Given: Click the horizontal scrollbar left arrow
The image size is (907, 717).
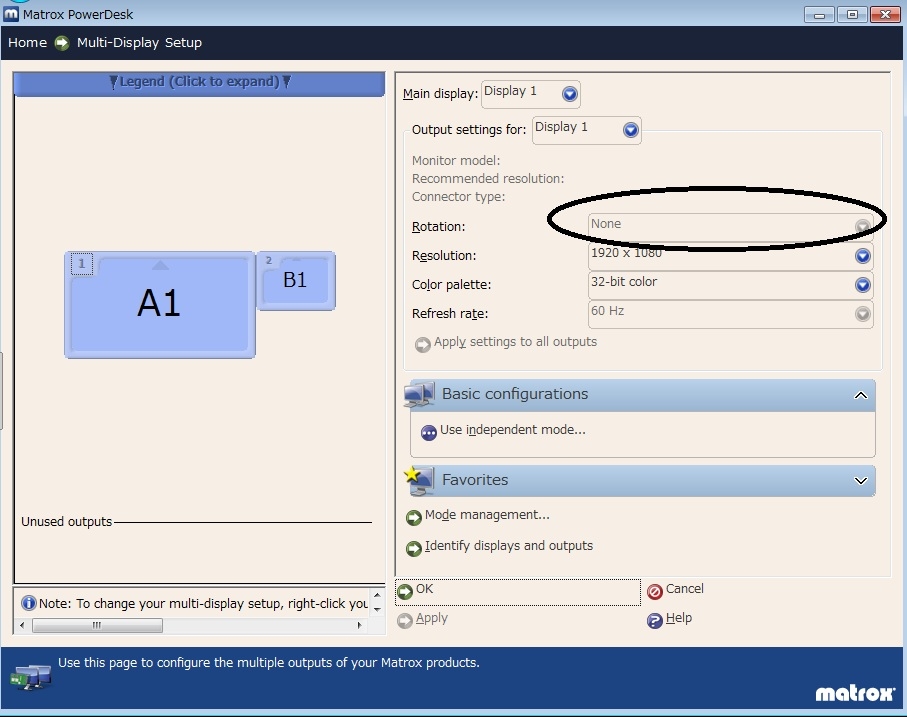Looking at the screenshot, I should 23,625.
